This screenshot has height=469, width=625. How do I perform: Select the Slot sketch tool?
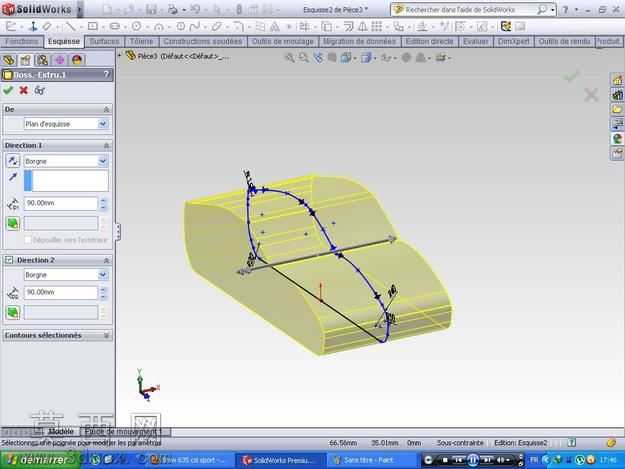pos(114,27)
